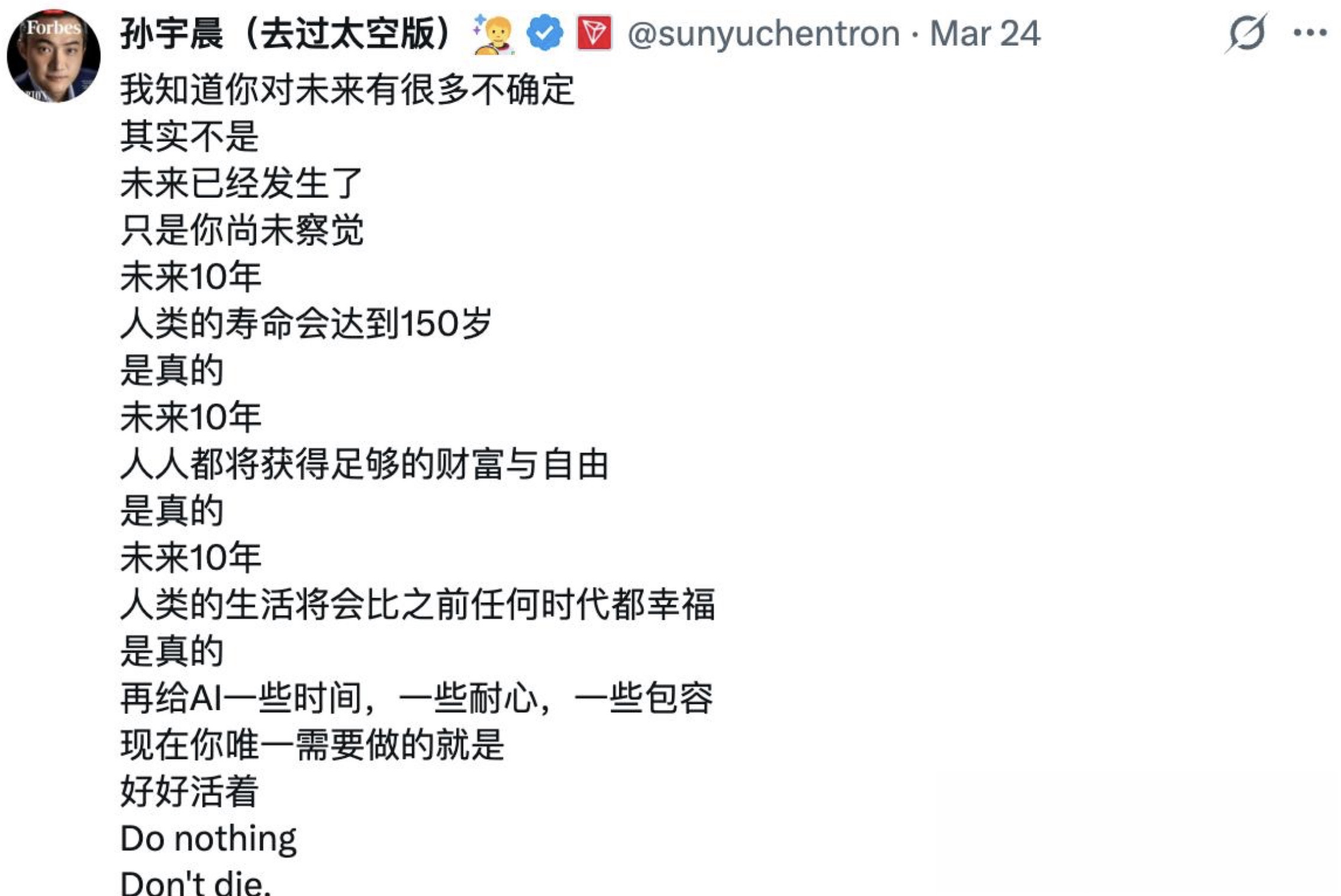Click the line 我知道你对未来有很多不确定
This screenshot has width=1341, height=896.
click(x=349, y=88)
